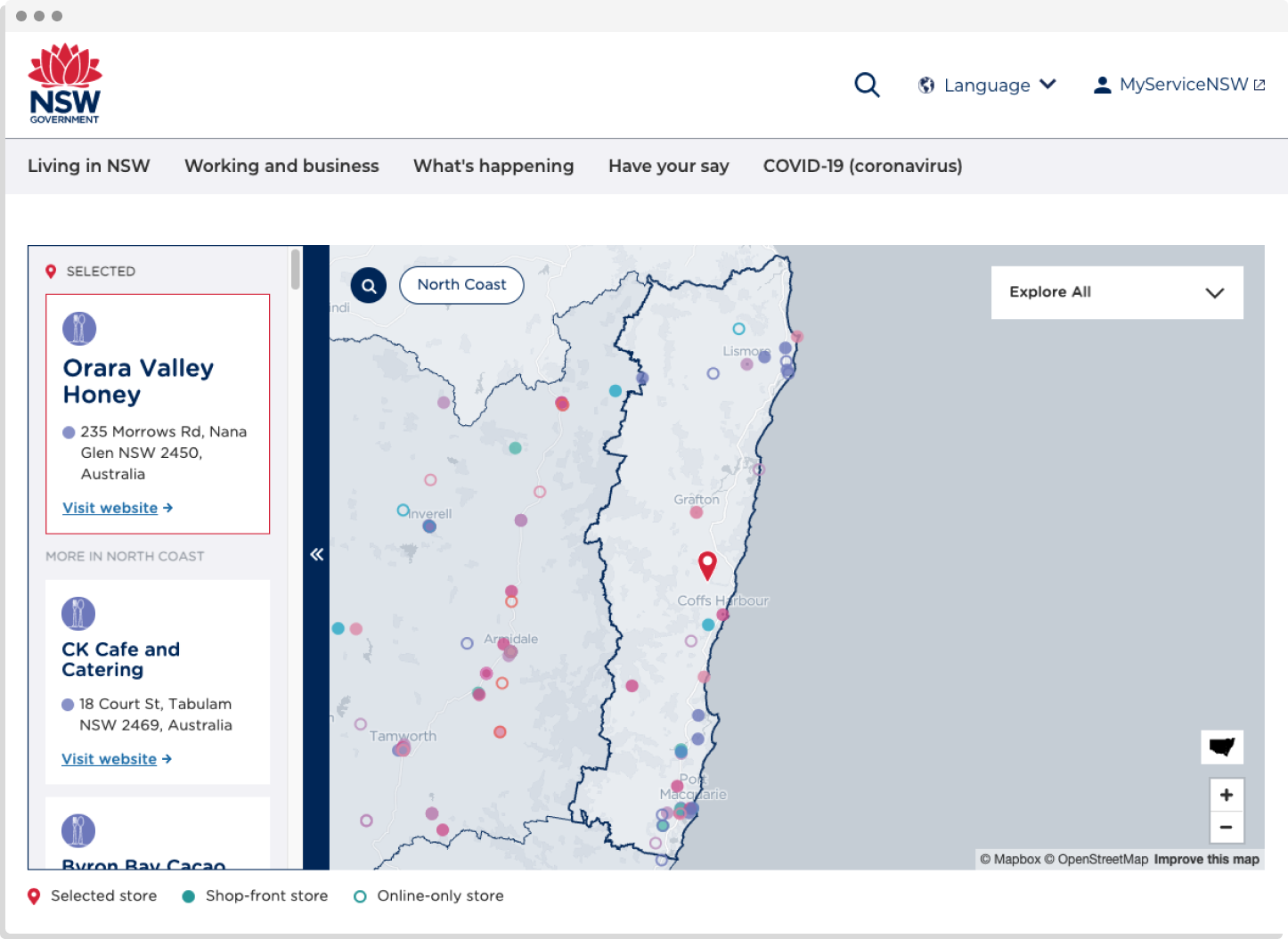Image resolution: width=1288 pixels, height=939 pixels.
Task: Click the red Selected store pin on the map
Action: coord(707,564)
